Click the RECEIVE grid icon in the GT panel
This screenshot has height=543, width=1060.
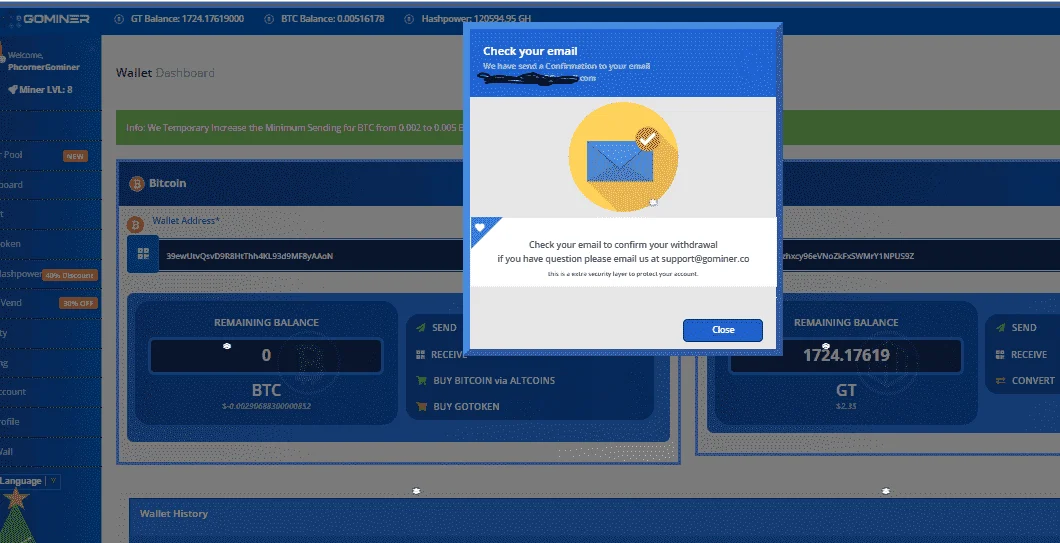coord(1001,354)
